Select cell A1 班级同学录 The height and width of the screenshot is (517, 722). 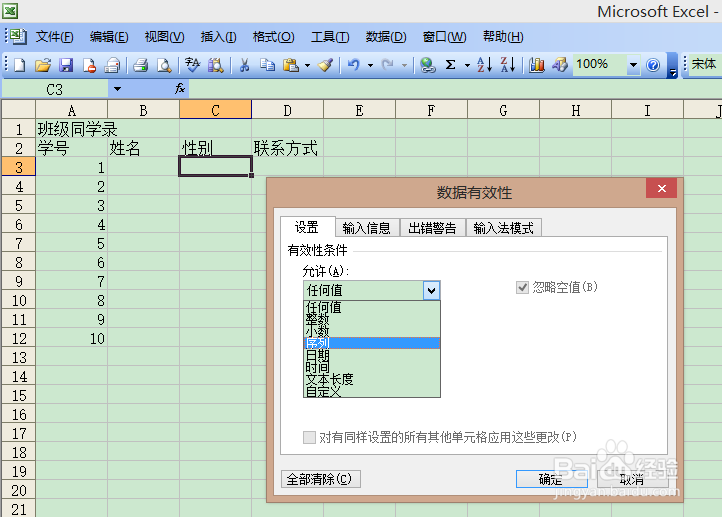71,129
